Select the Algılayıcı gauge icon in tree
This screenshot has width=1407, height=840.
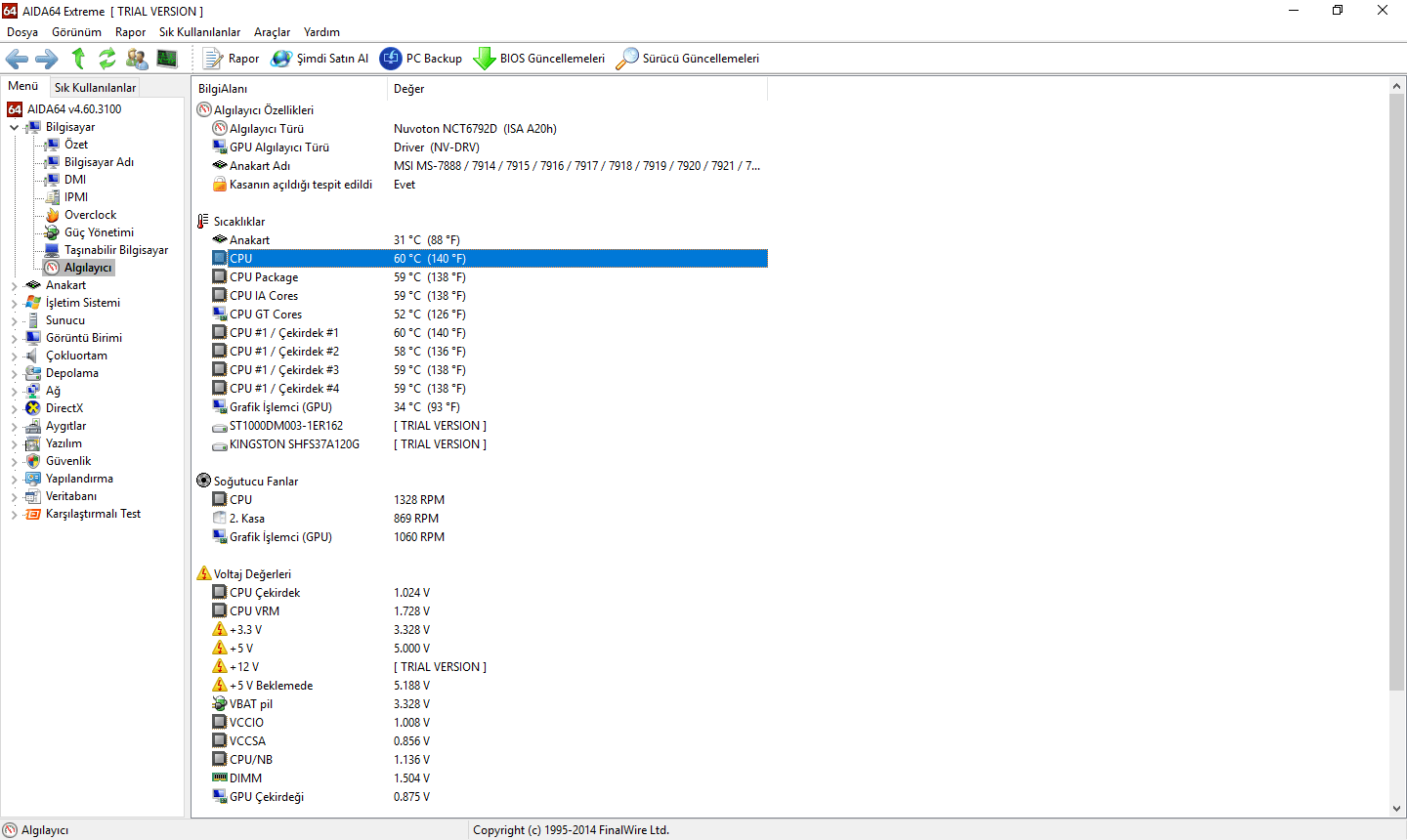click(x=53, y=268)
